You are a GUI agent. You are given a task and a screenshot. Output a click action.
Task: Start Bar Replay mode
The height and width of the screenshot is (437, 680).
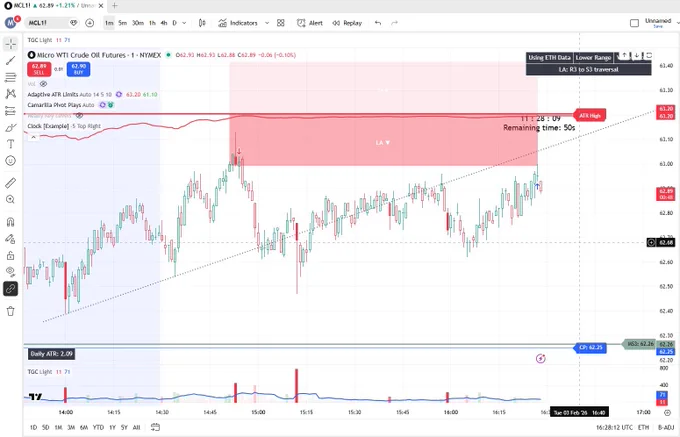347,23
